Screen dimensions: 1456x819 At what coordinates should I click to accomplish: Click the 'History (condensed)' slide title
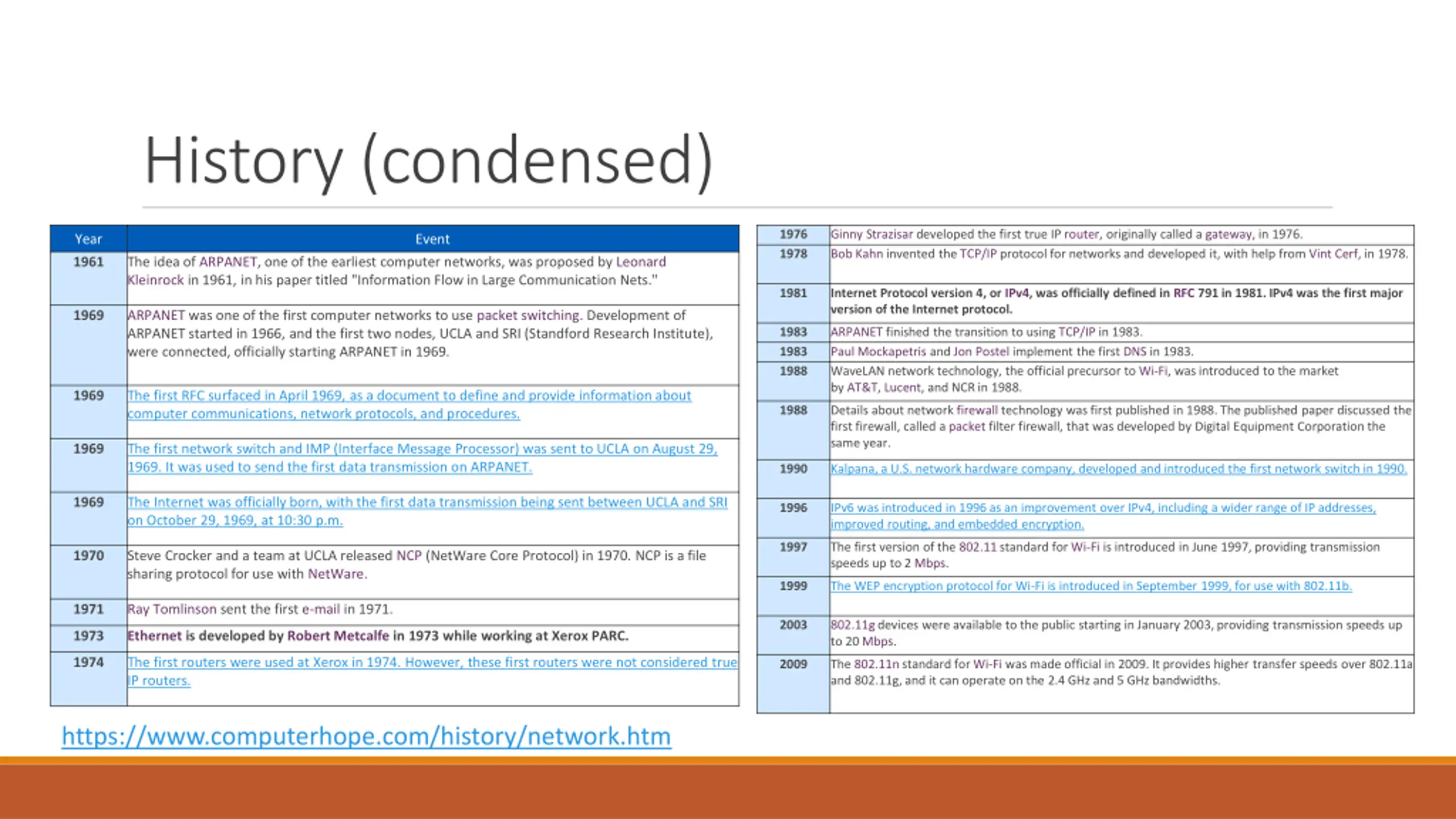pos(428,161)
